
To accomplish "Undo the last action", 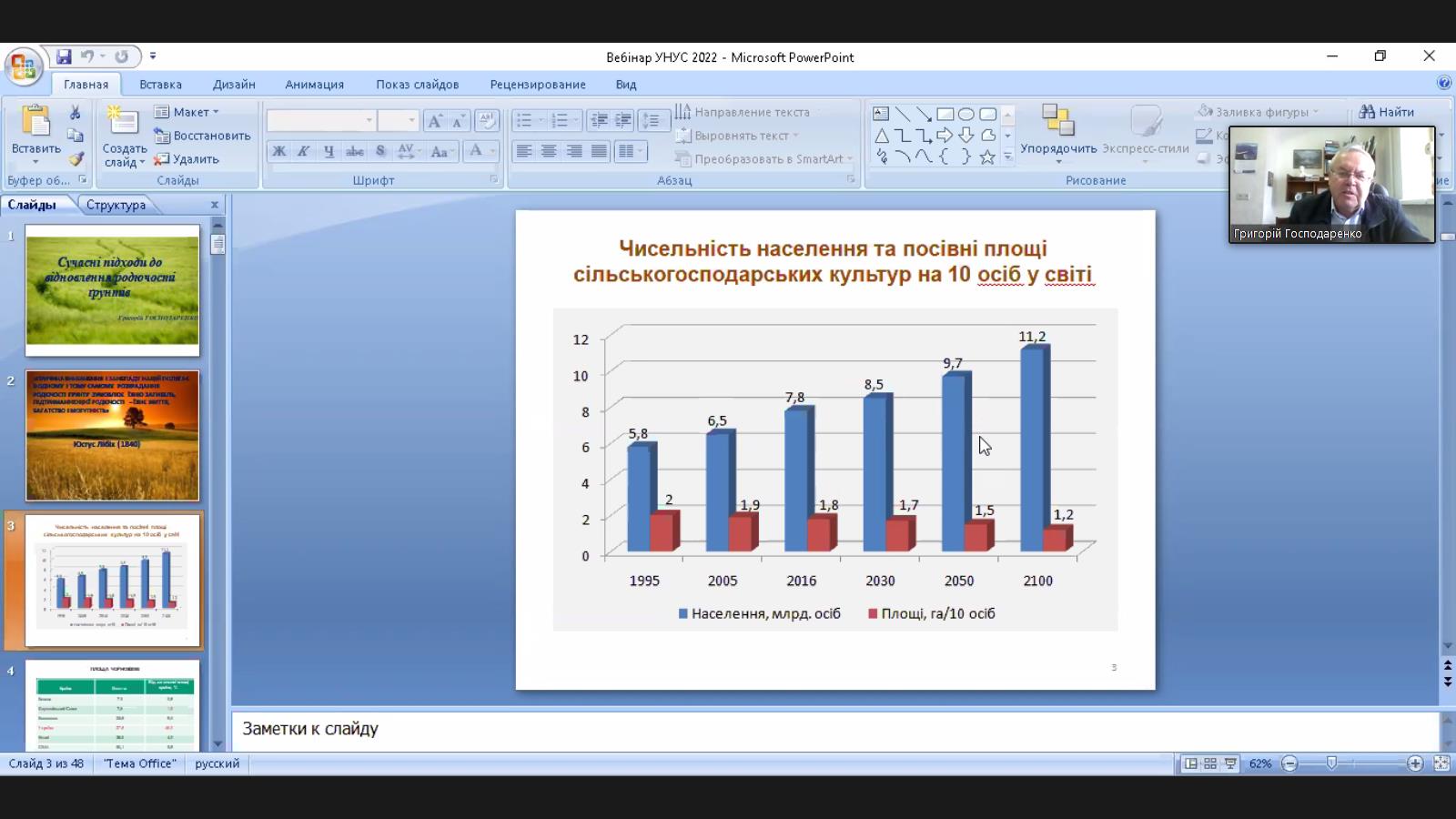I will pyautogui.click(x=87, y=56).
